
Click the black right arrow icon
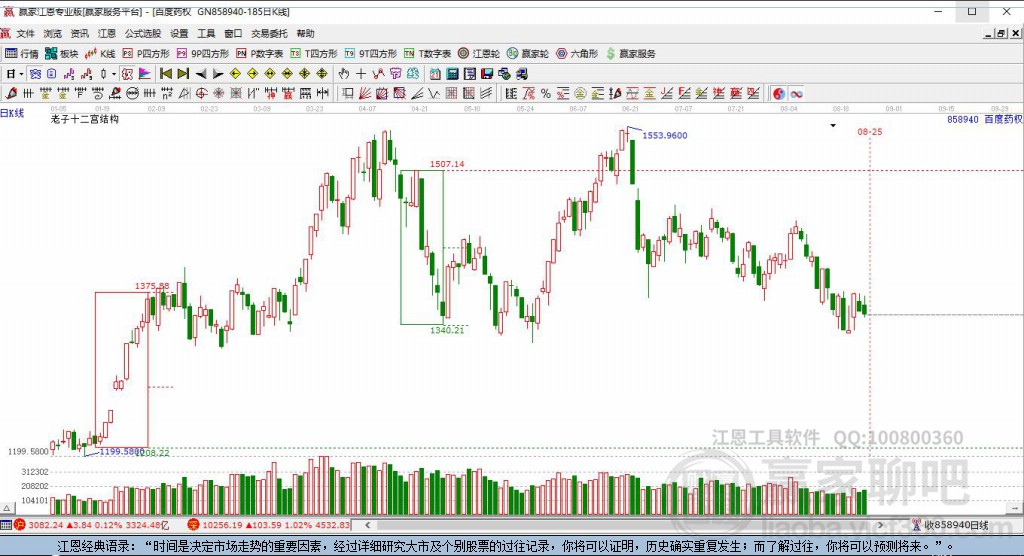pyautogui.click(x=218, y=74)
